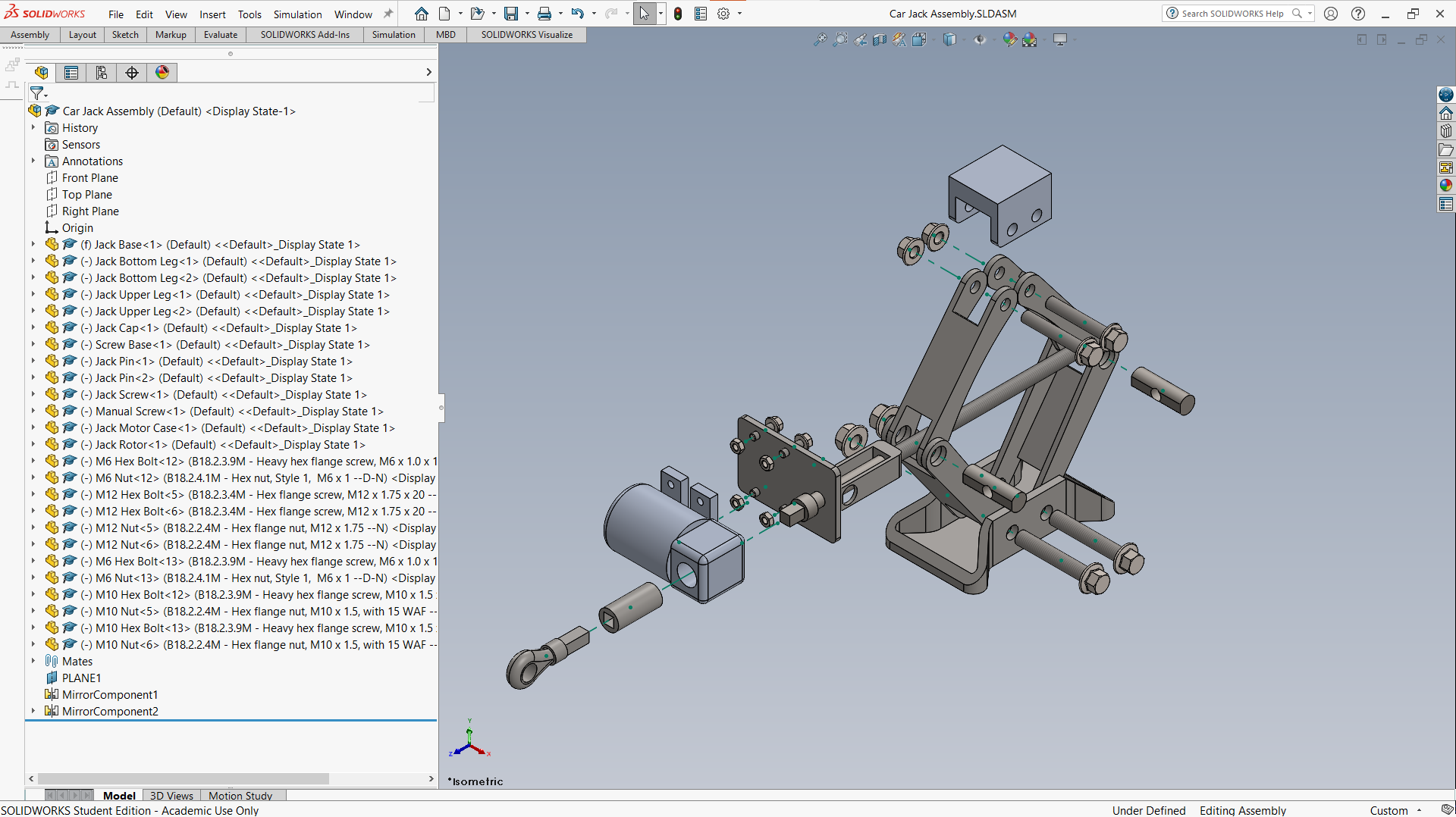This screenshot has height=817, width=1456.
Task: Open the DisplayManager color wheel tab
Action: tap(162, 73)
